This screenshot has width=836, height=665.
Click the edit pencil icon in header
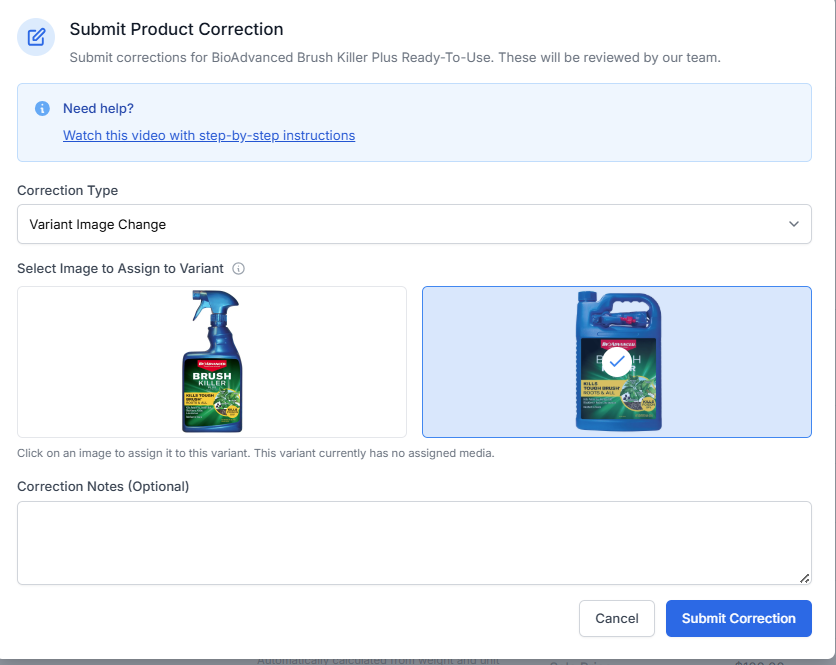[36, 37]
